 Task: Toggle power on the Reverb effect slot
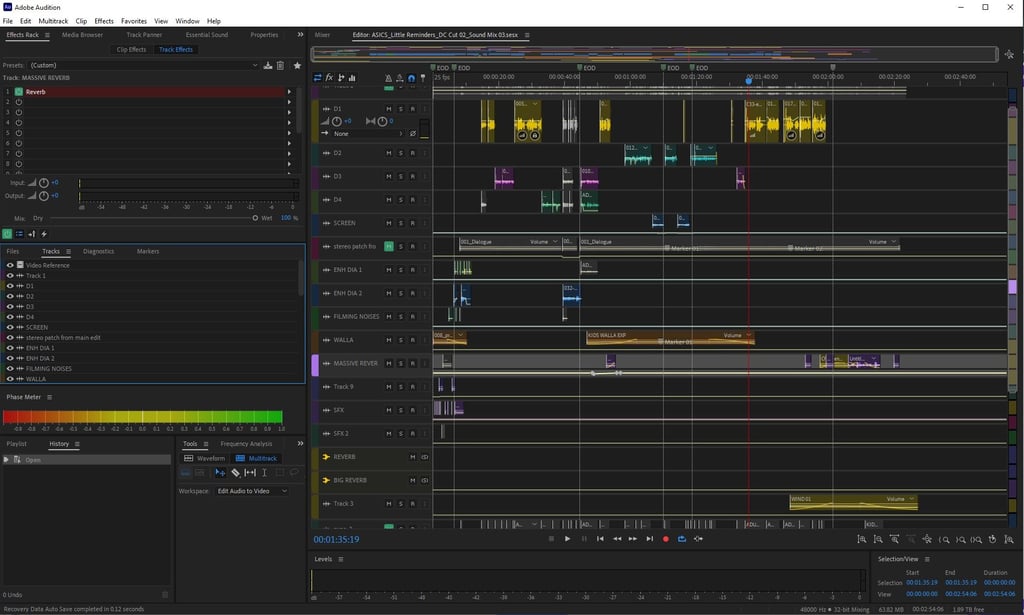19,91
